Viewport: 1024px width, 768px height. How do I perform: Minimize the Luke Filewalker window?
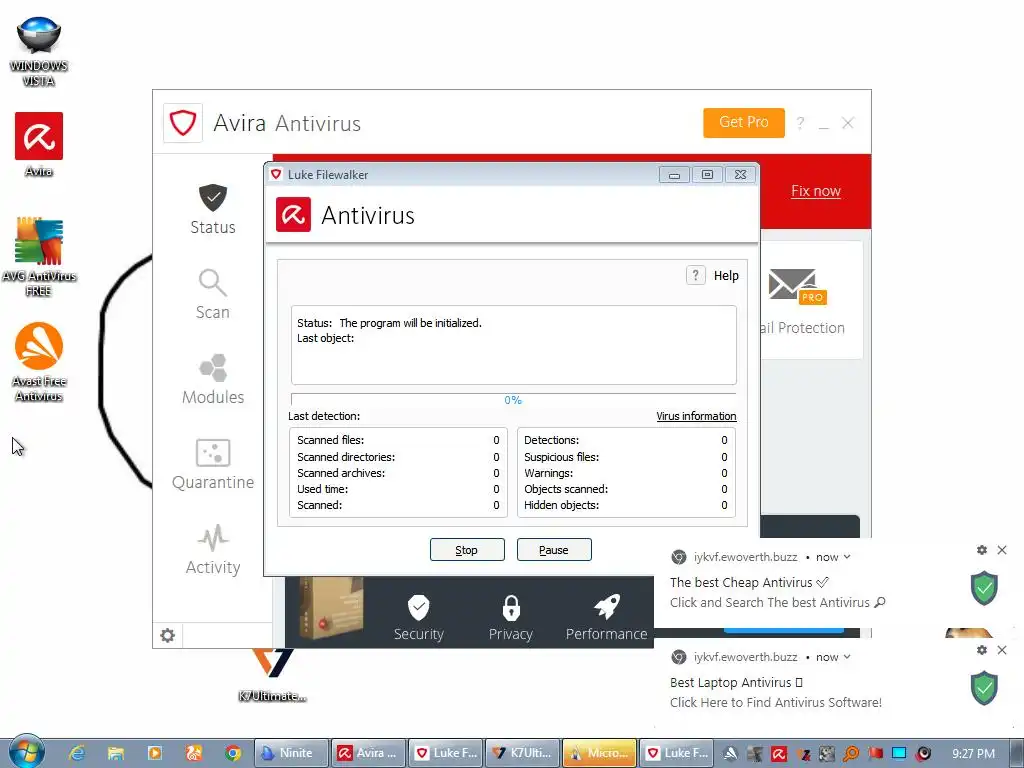[675, 175]
